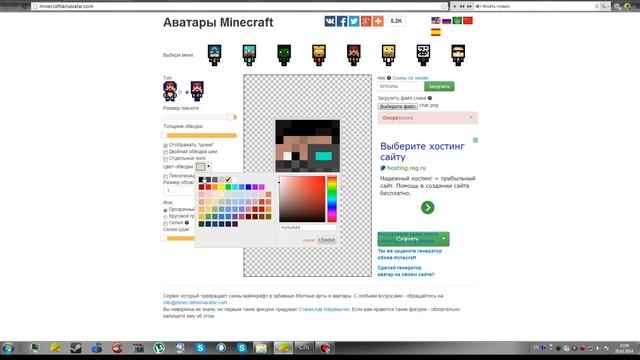
Task: Toggle the pixelization checkbox
Action: click(165, 176)
